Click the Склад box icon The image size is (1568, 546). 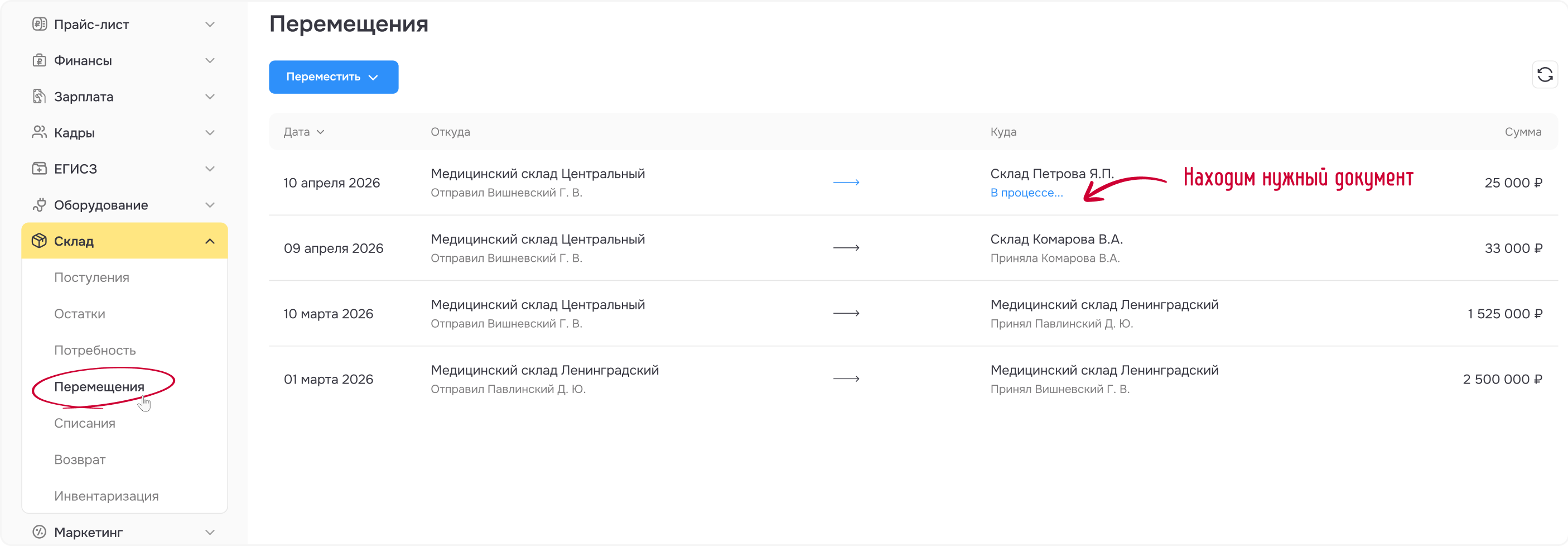tap(40, 241)
